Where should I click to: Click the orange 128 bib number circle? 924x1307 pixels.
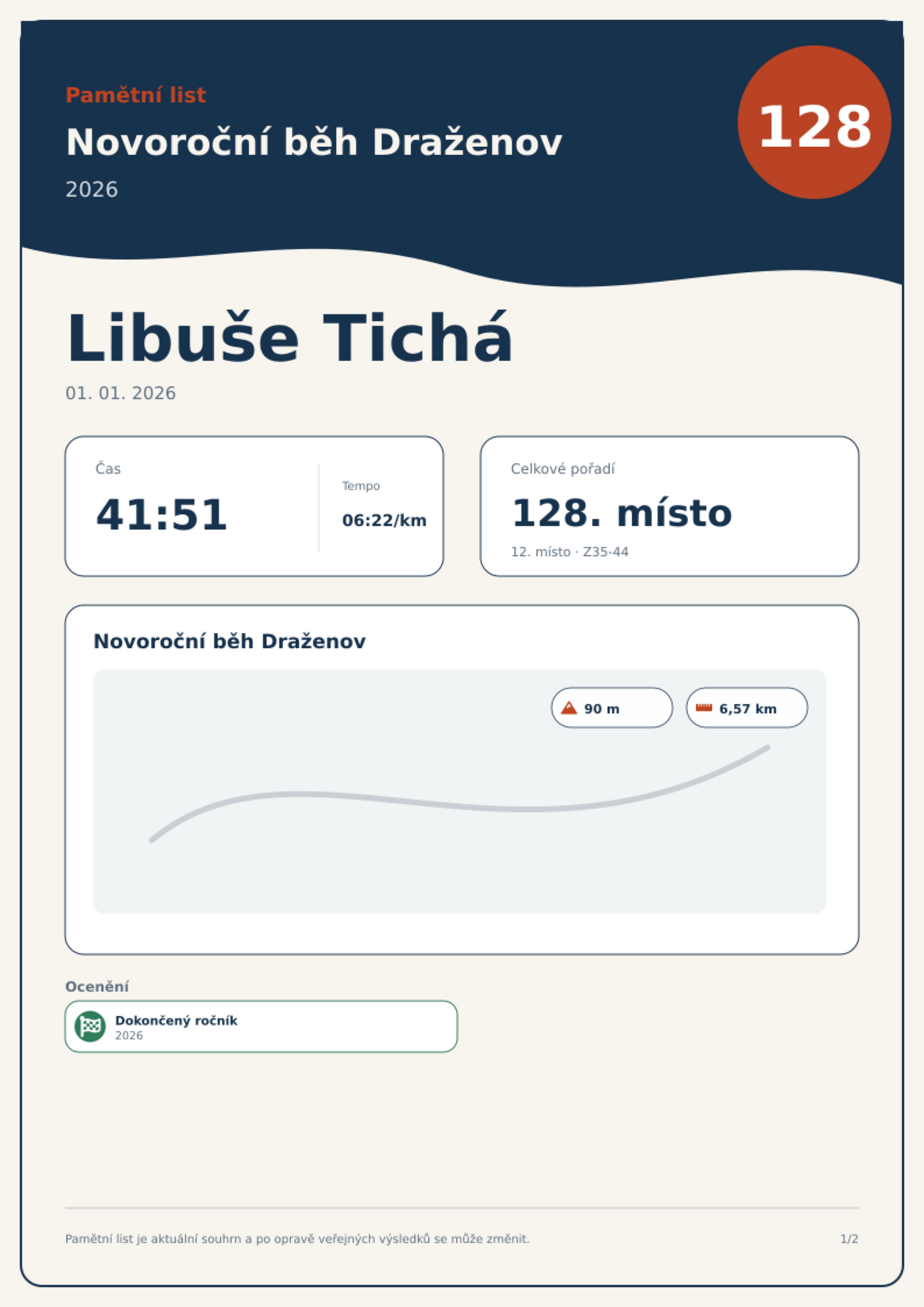814,122
